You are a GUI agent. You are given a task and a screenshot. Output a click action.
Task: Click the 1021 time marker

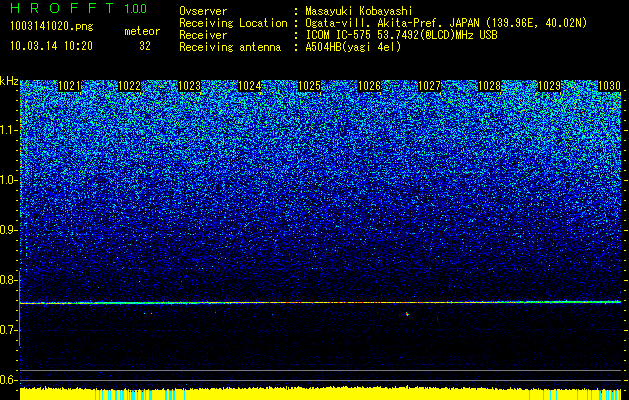[x=69, y=86]
